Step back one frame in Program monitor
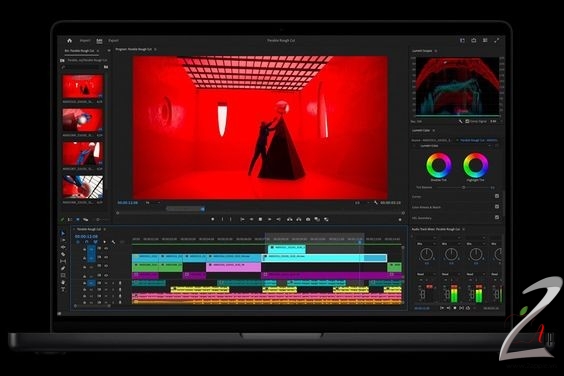Image resolution: width=564 pixels, height=376 pixels. [x=251, y=219]
